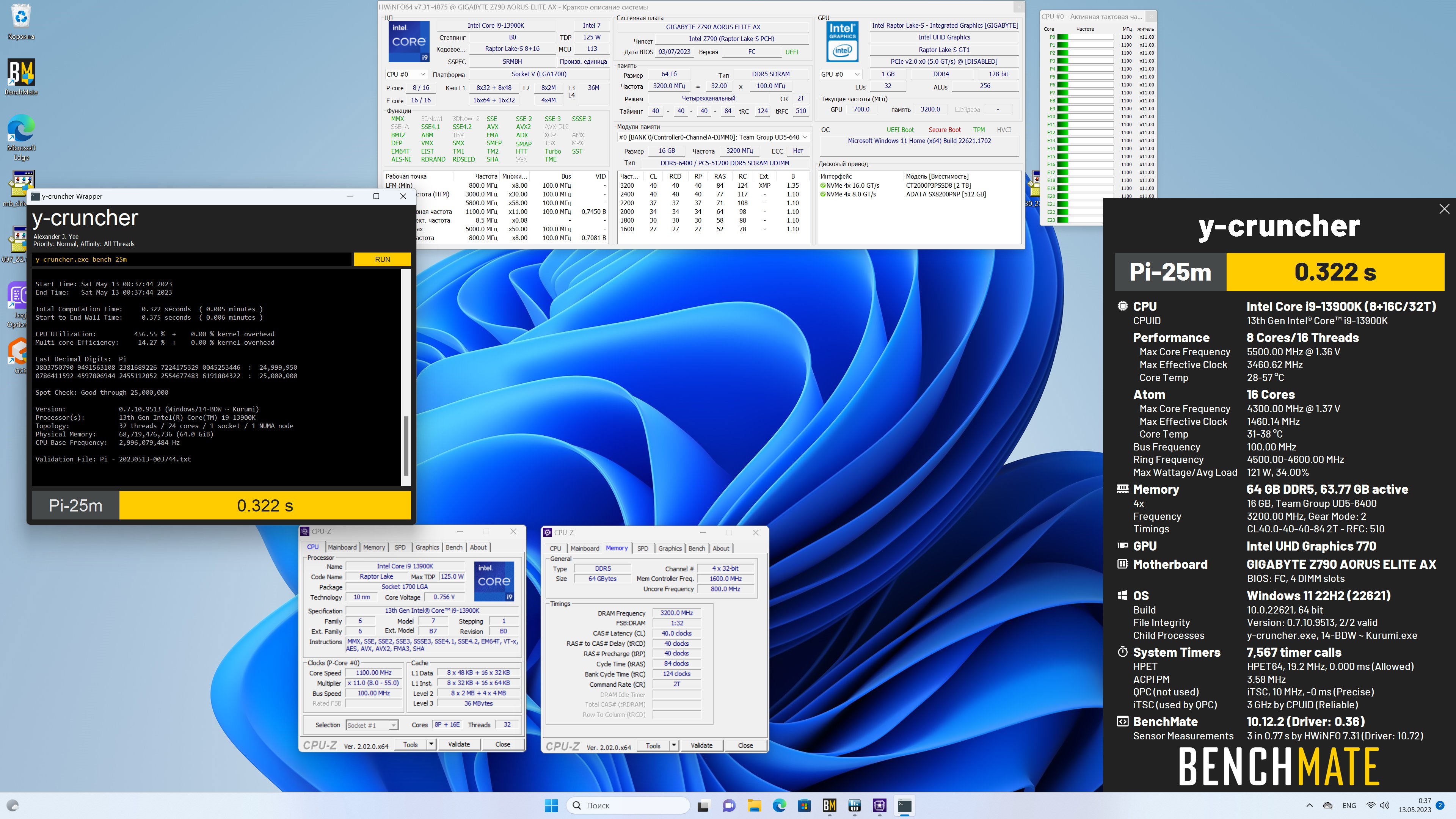The width and height of the screenshot is (1456, 819).
Task: Open SPD tab in right CPU-Z window
Action: coord(643,548)
